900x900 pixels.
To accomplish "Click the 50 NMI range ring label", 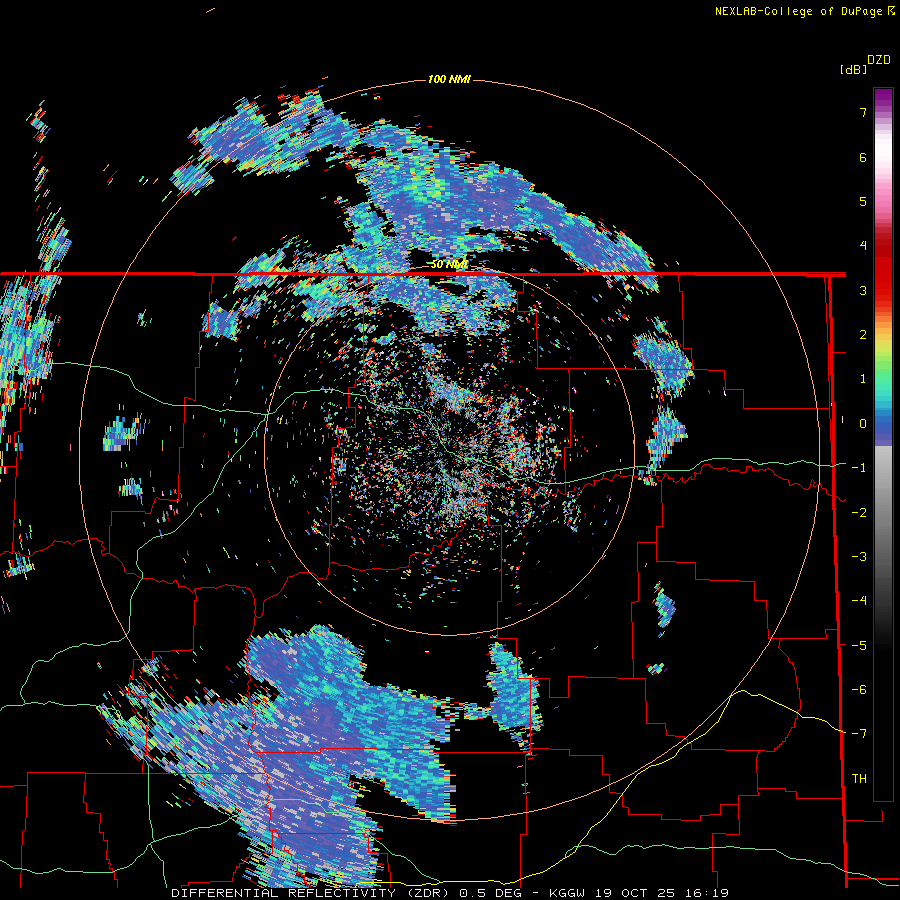I will tap(449, 264).
